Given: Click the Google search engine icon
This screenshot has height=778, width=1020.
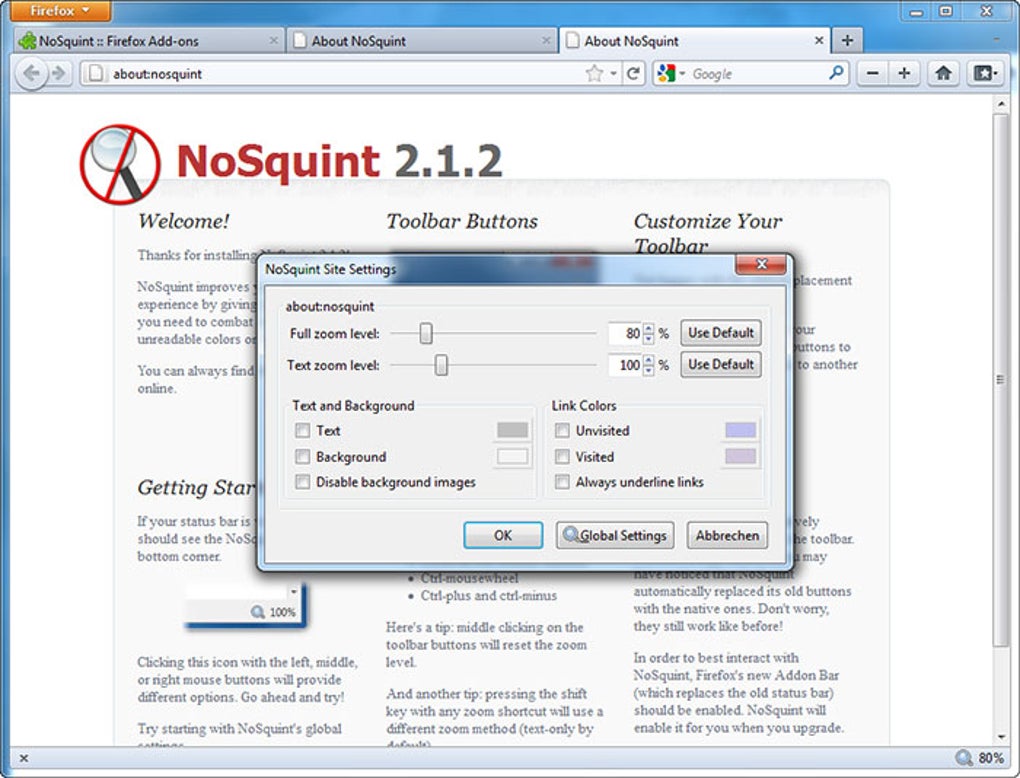Looking at the screenshot, I should click(x=666, y=73).
